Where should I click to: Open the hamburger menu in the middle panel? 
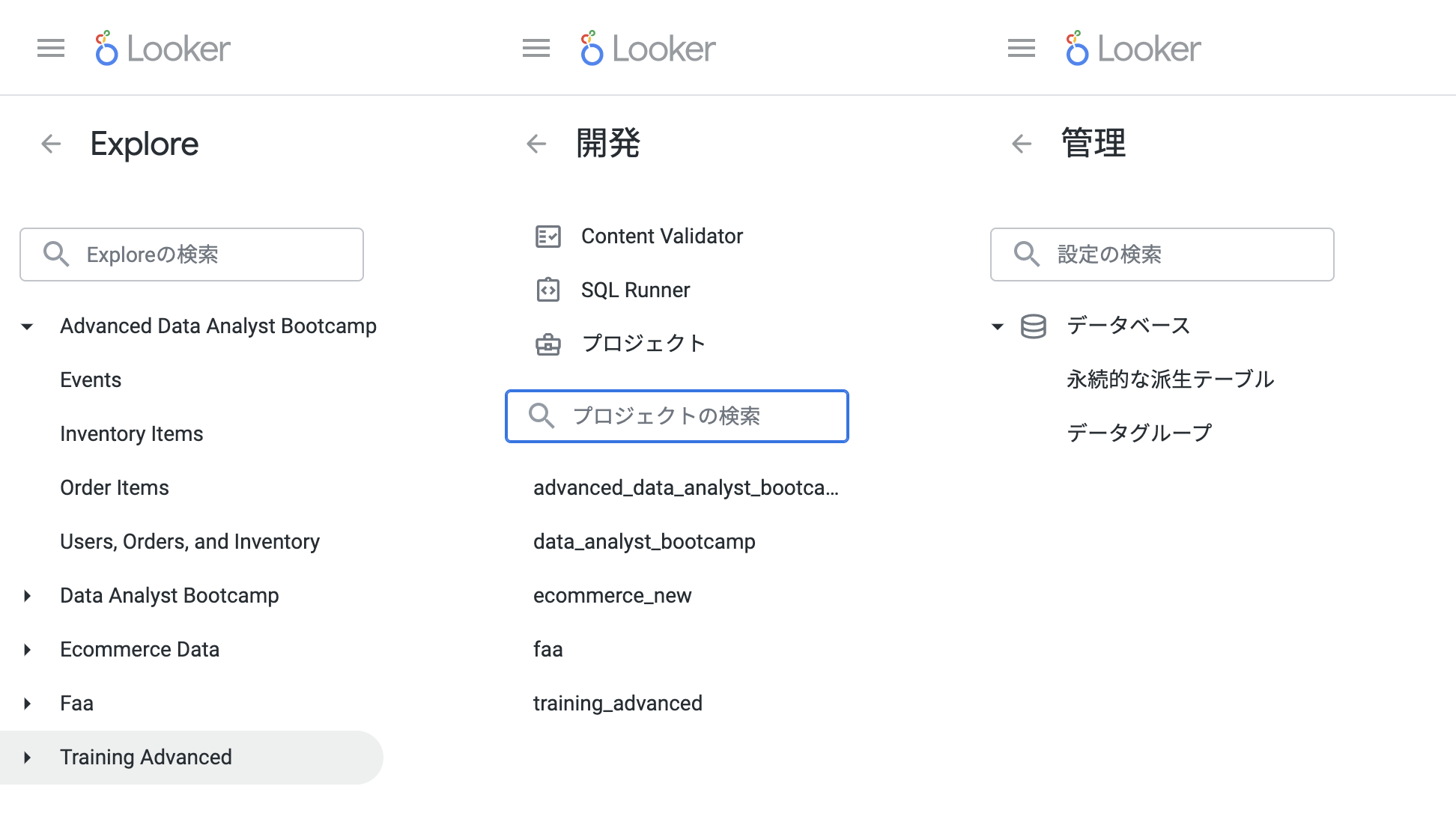pos(536,47)
